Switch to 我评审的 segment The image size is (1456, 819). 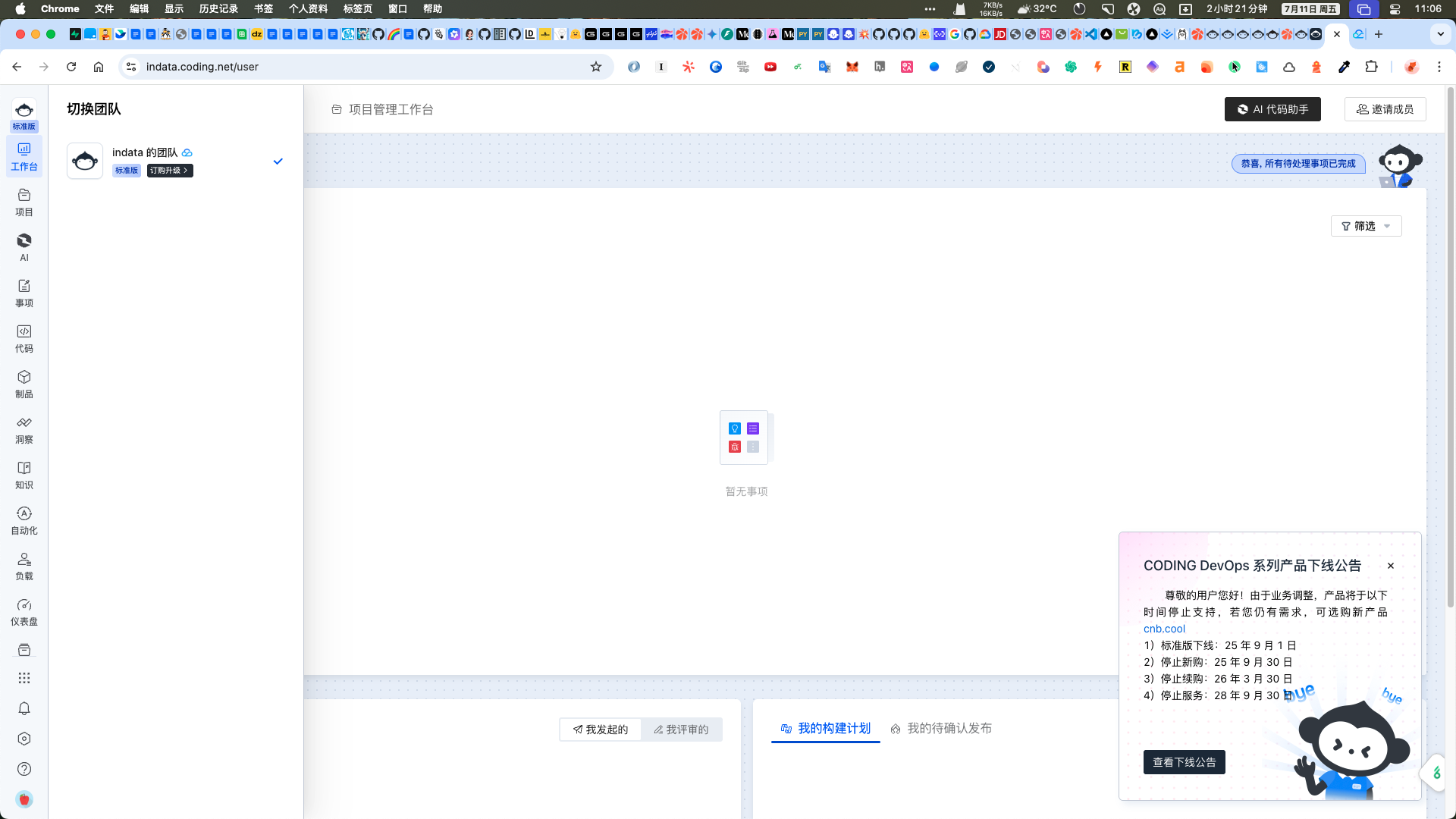(681, 730)
